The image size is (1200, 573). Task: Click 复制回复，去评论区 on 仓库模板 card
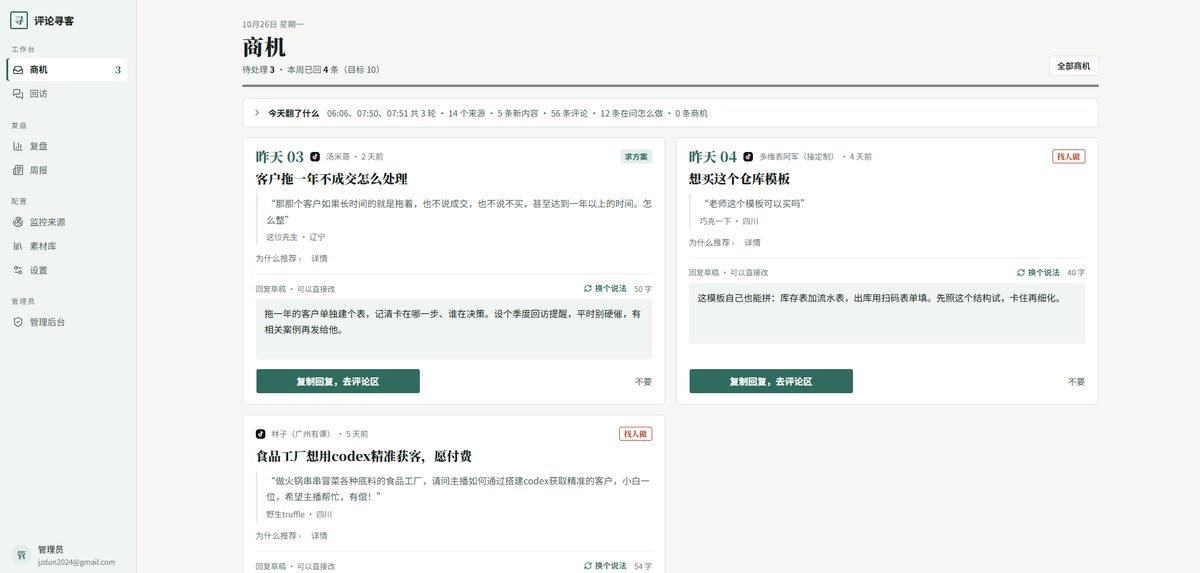[x=771, y=381]
